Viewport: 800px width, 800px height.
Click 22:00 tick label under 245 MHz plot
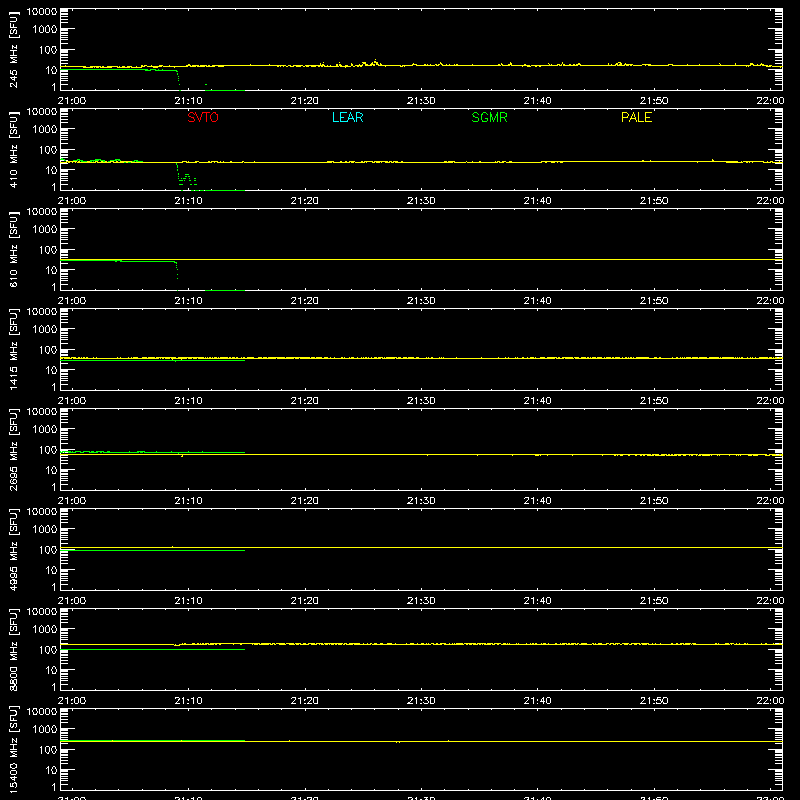coord(770,101)
